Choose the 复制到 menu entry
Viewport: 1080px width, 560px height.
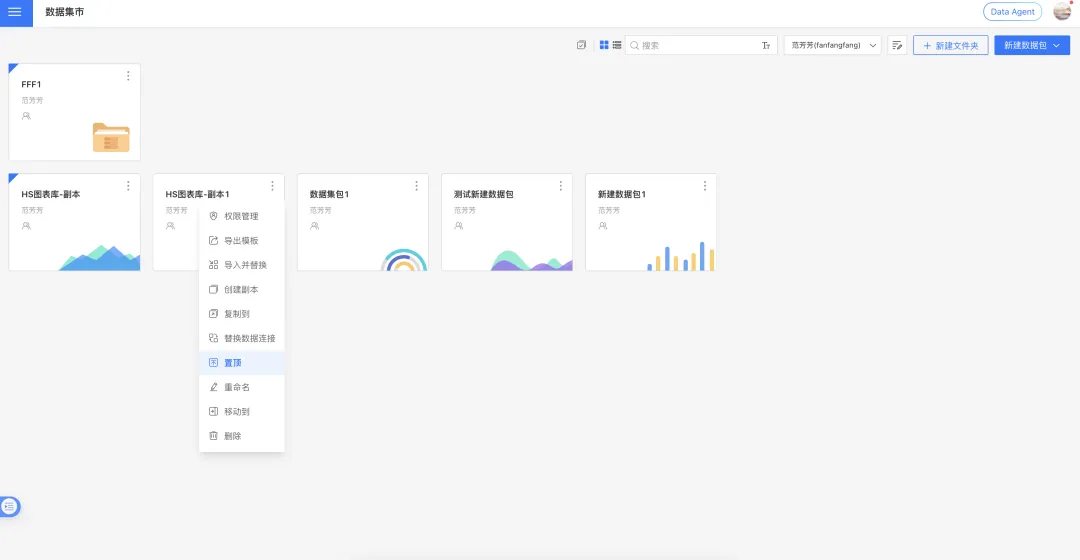[242, 314]
